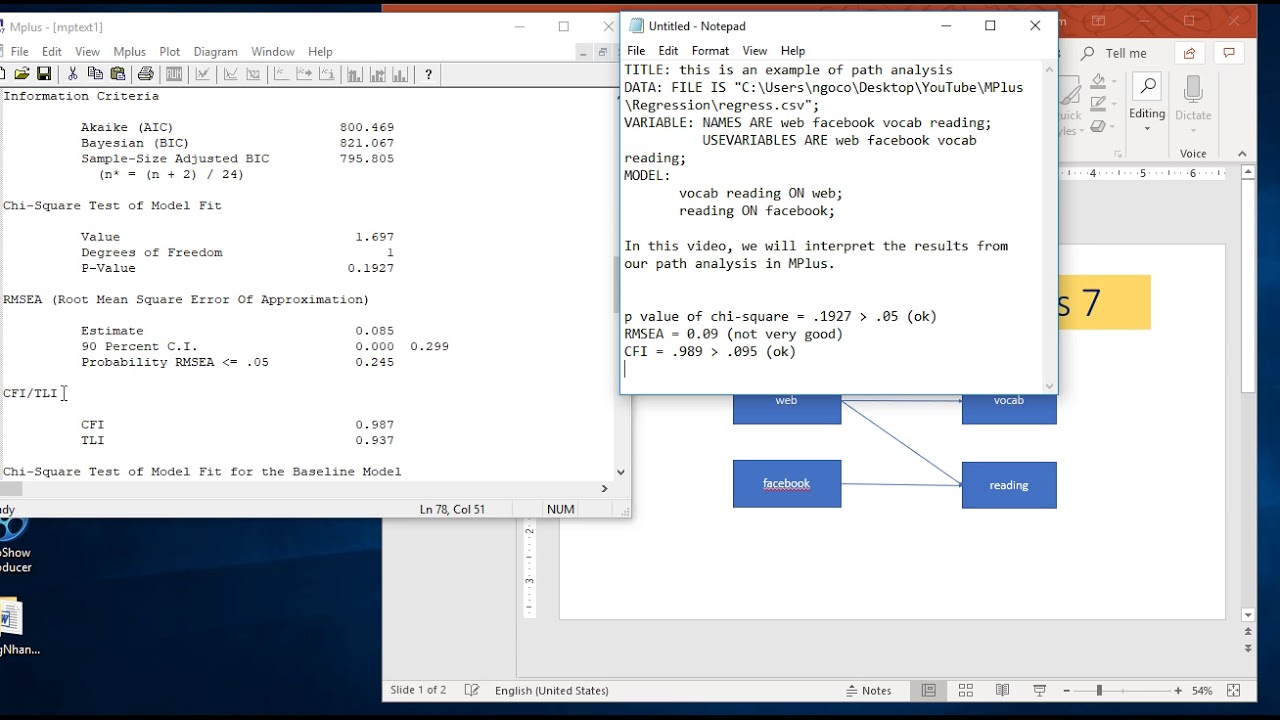
Task: Click P-Value 0.1927 in Mplus output
Action: pyautogui.click(x=371, y=268)
